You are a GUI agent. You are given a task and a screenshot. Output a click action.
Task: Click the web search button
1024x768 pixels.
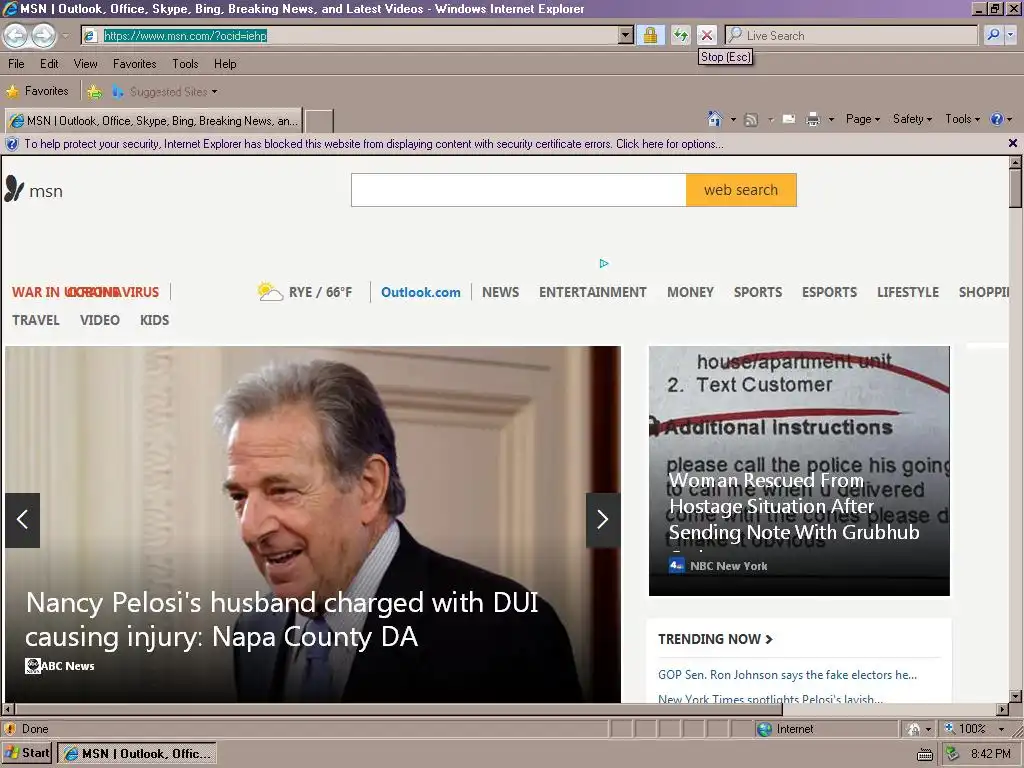741,190
